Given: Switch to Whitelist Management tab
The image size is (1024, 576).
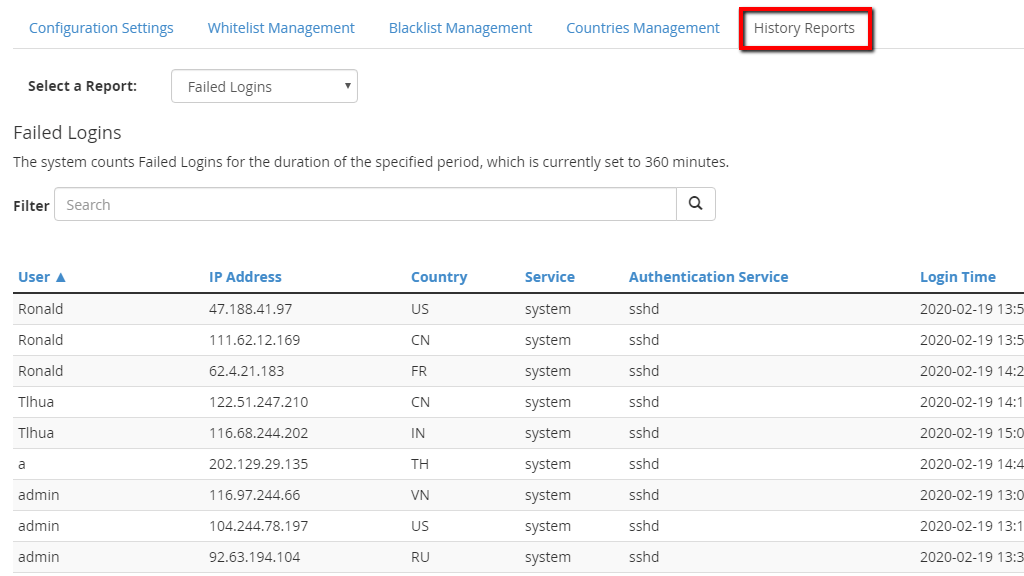Looking at the screenshot, I should pyautogui.click(x=281, y=28).
